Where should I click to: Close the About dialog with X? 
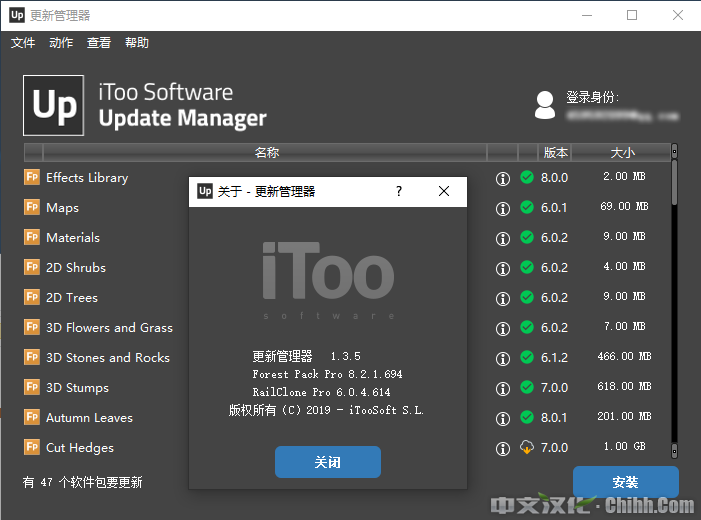tap(444, 191)
